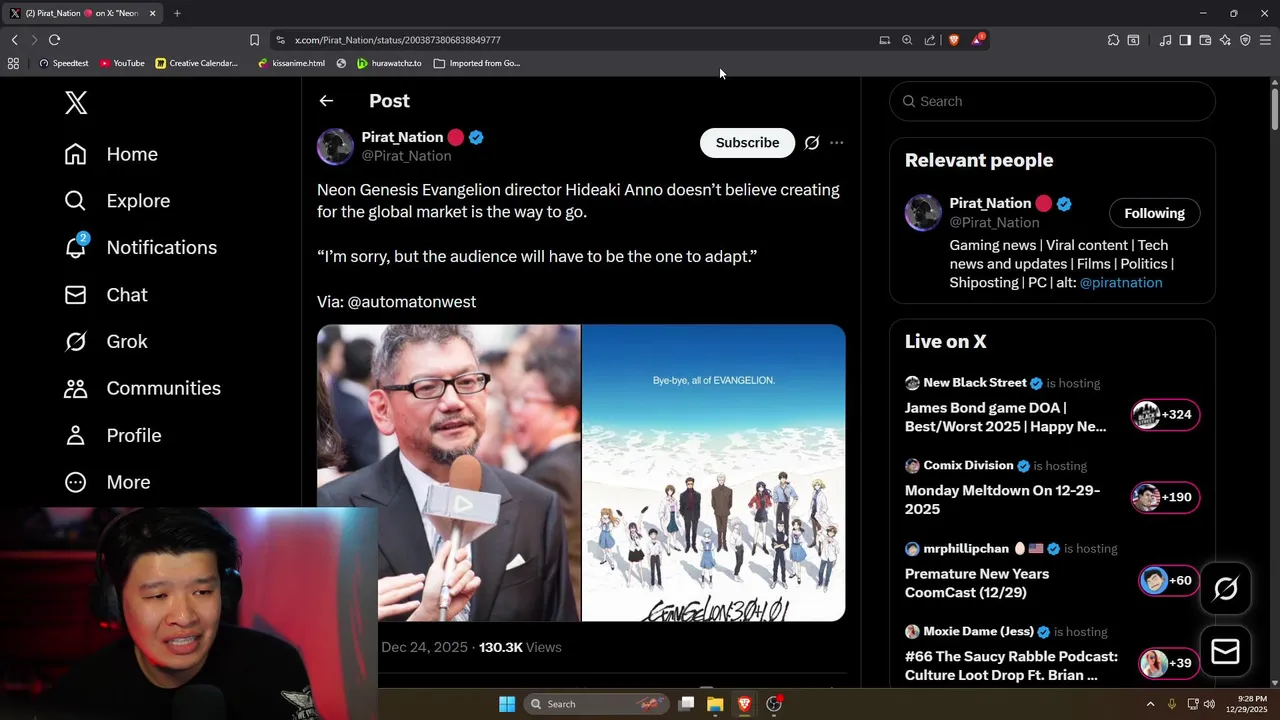The image size is (1280, 720).
Task: Close the Pirat_Nation tab
Action: (152, 13)
